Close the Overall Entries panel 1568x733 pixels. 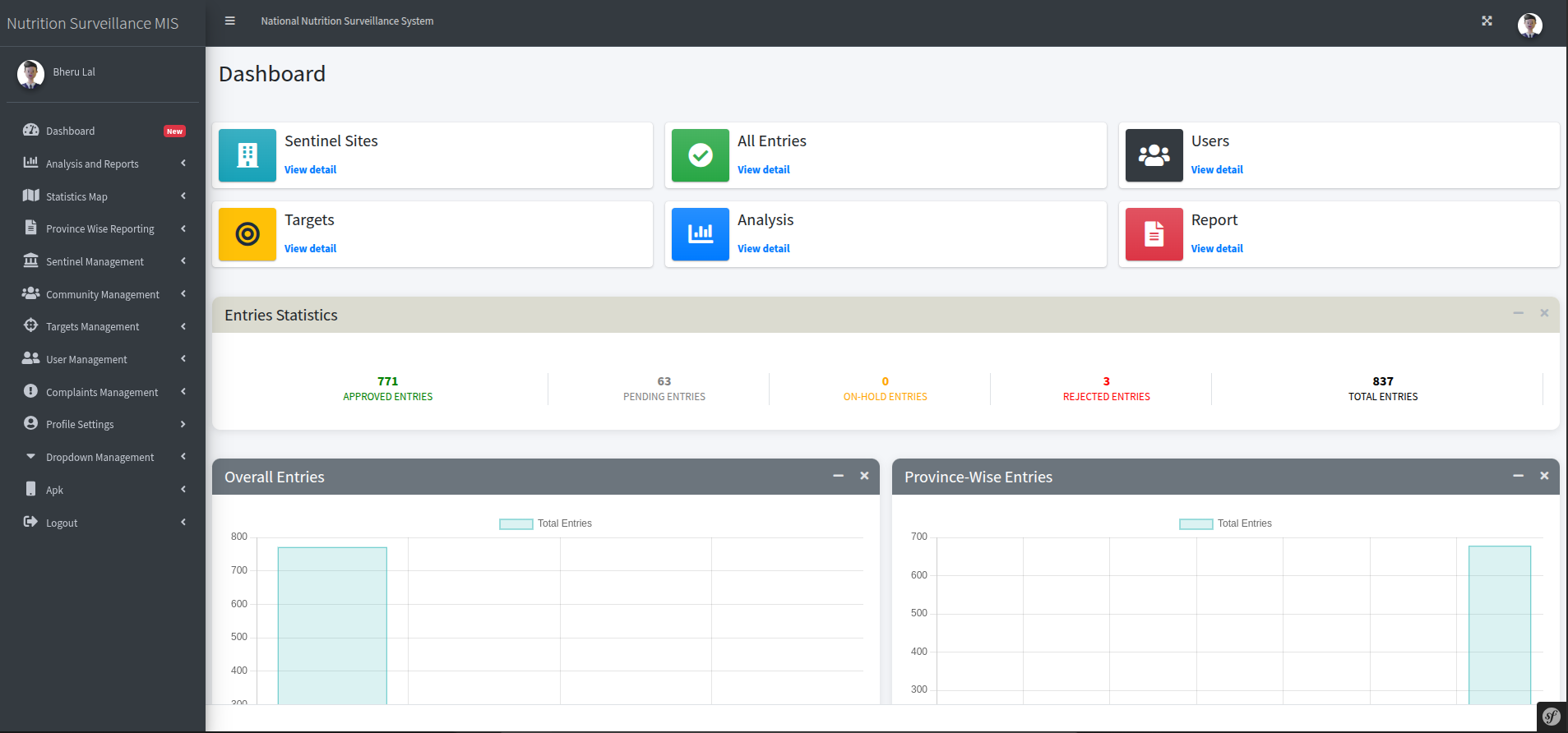(864, 476)
